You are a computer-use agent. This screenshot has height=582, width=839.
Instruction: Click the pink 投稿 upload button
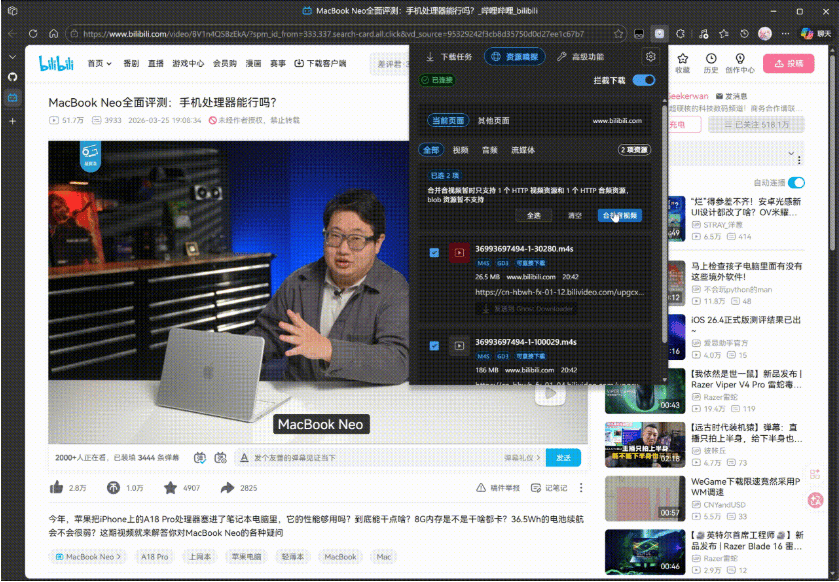coord(789,63)
